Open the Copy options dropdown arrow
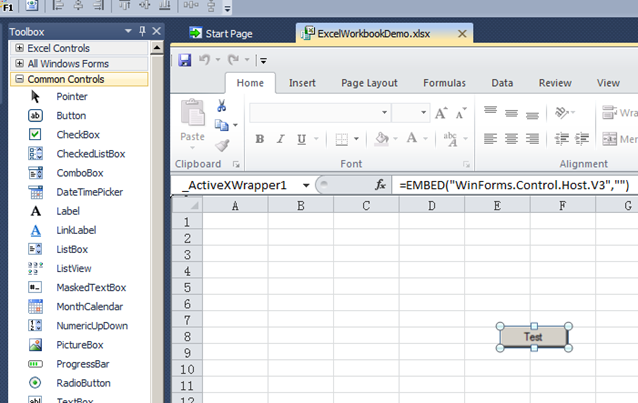This screenshot has height=403, width=638. pyautogui.click(x=235, y=125)
